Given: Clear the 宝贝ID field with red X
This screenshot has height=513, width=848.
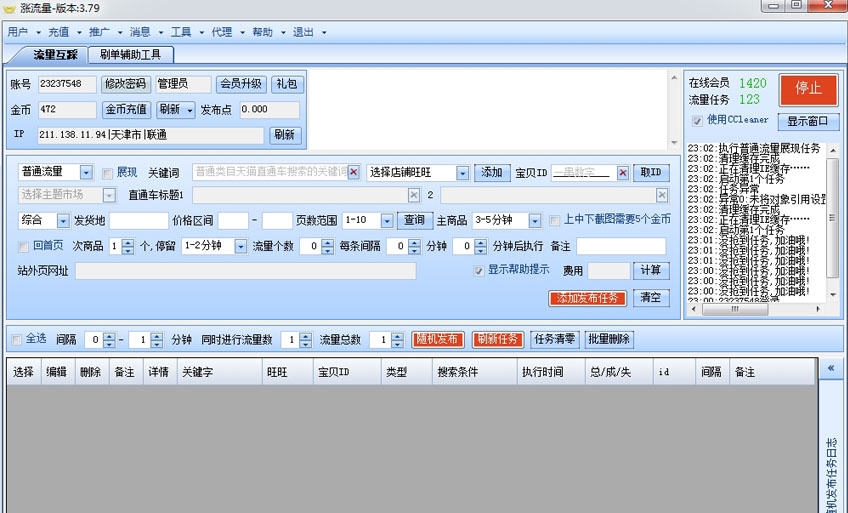Looking at the screenshot, I should click(x=622, y=172).
